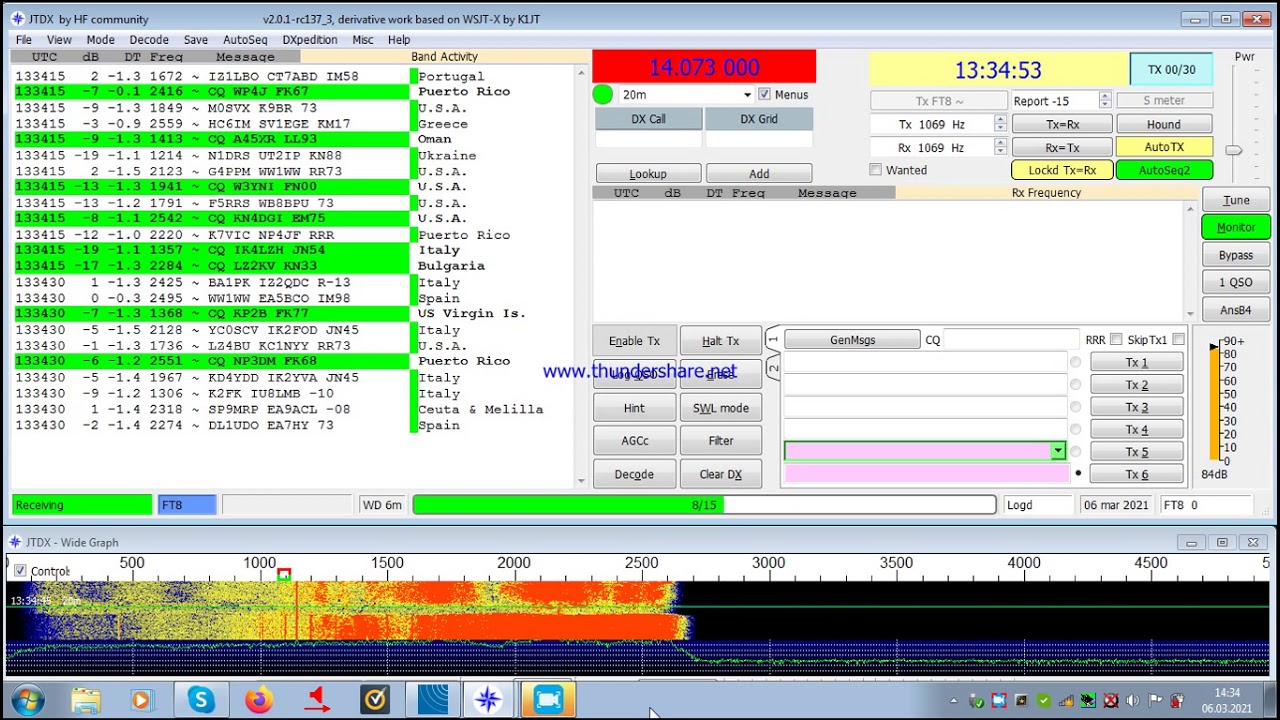Select the radio button next to Tx 3
The width and height of the screenshot is (1280, 720).
(1075, 407)
